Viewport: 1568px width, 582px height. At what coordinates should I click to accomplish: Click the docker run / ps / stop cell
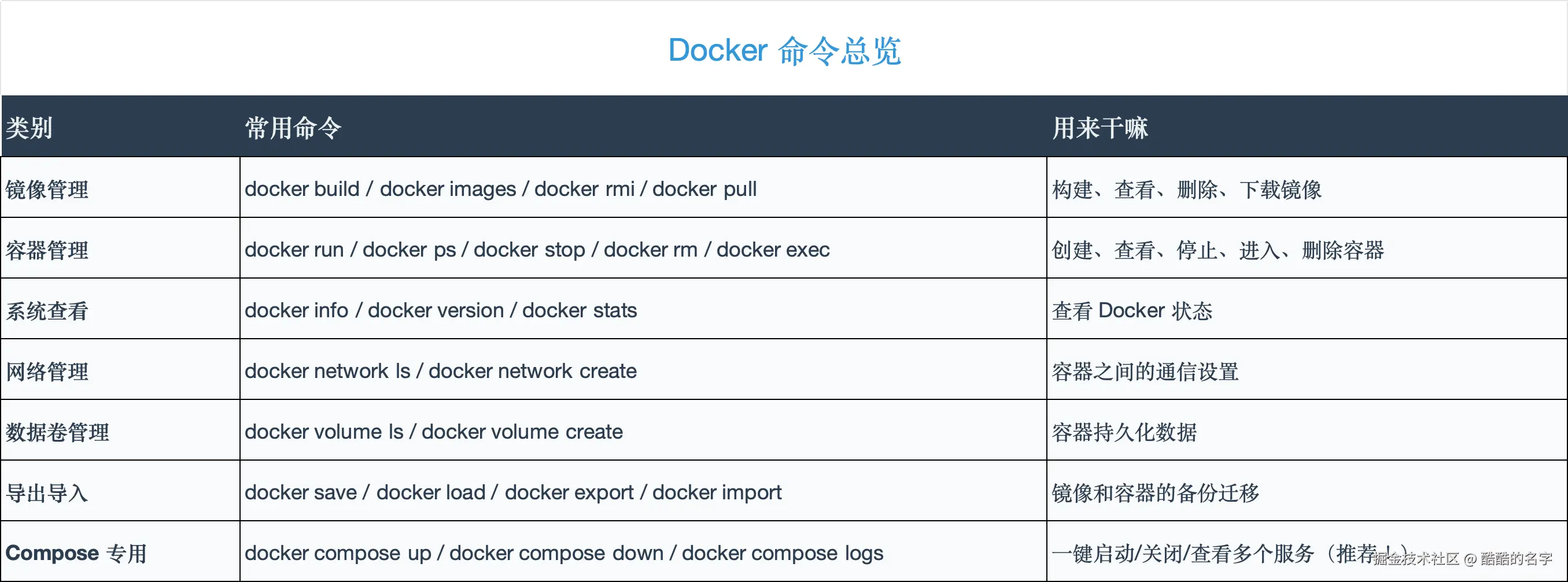click(x=537, y=250)
